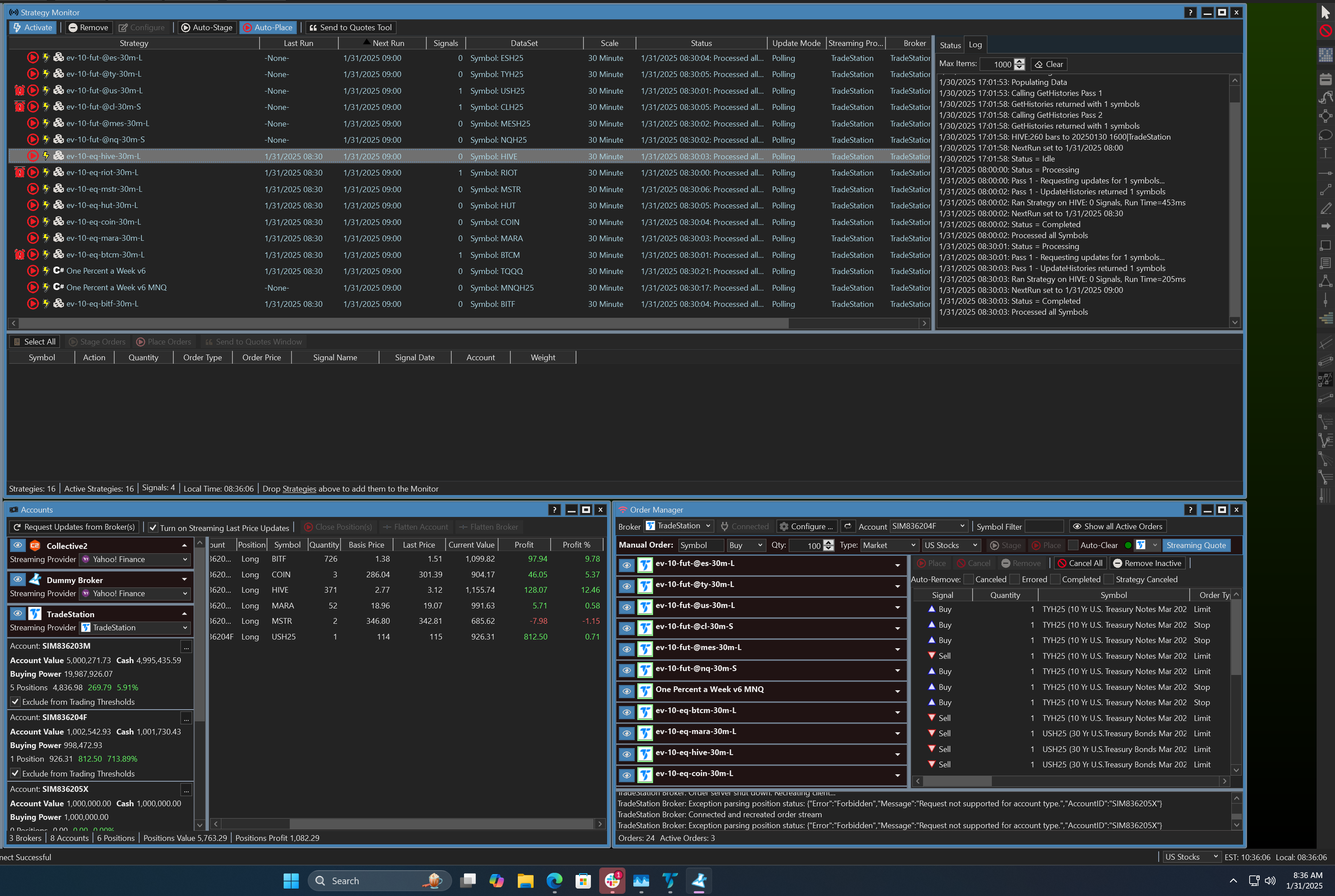The height and width of the screenshot is (896, 1335).
Task: Click alarm icon beside ev-10-eq-riot-30m-L
Action: 19,172
